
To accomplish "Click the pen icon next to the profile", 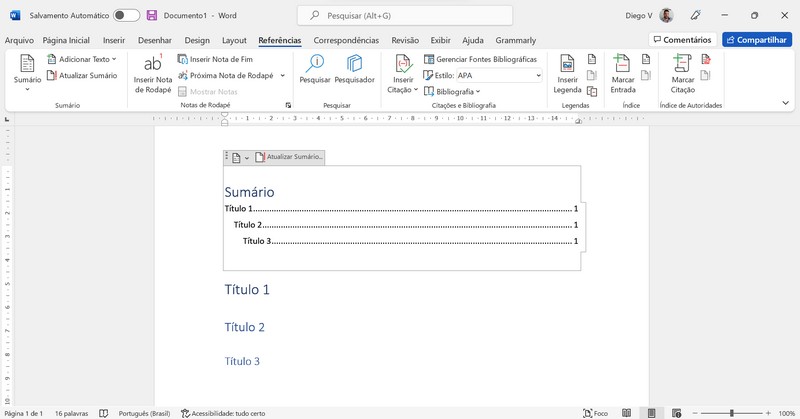I will point(695,16).
